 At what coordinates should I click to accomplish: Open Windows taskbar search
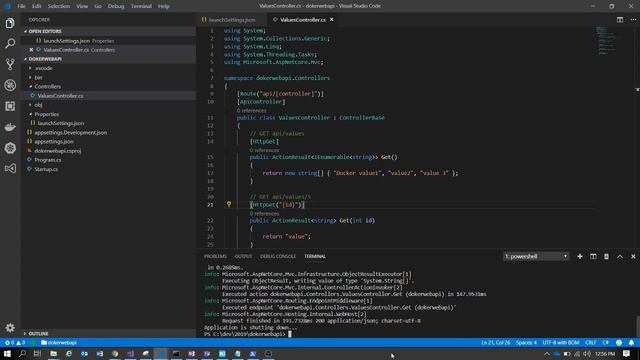pos(22,353)
